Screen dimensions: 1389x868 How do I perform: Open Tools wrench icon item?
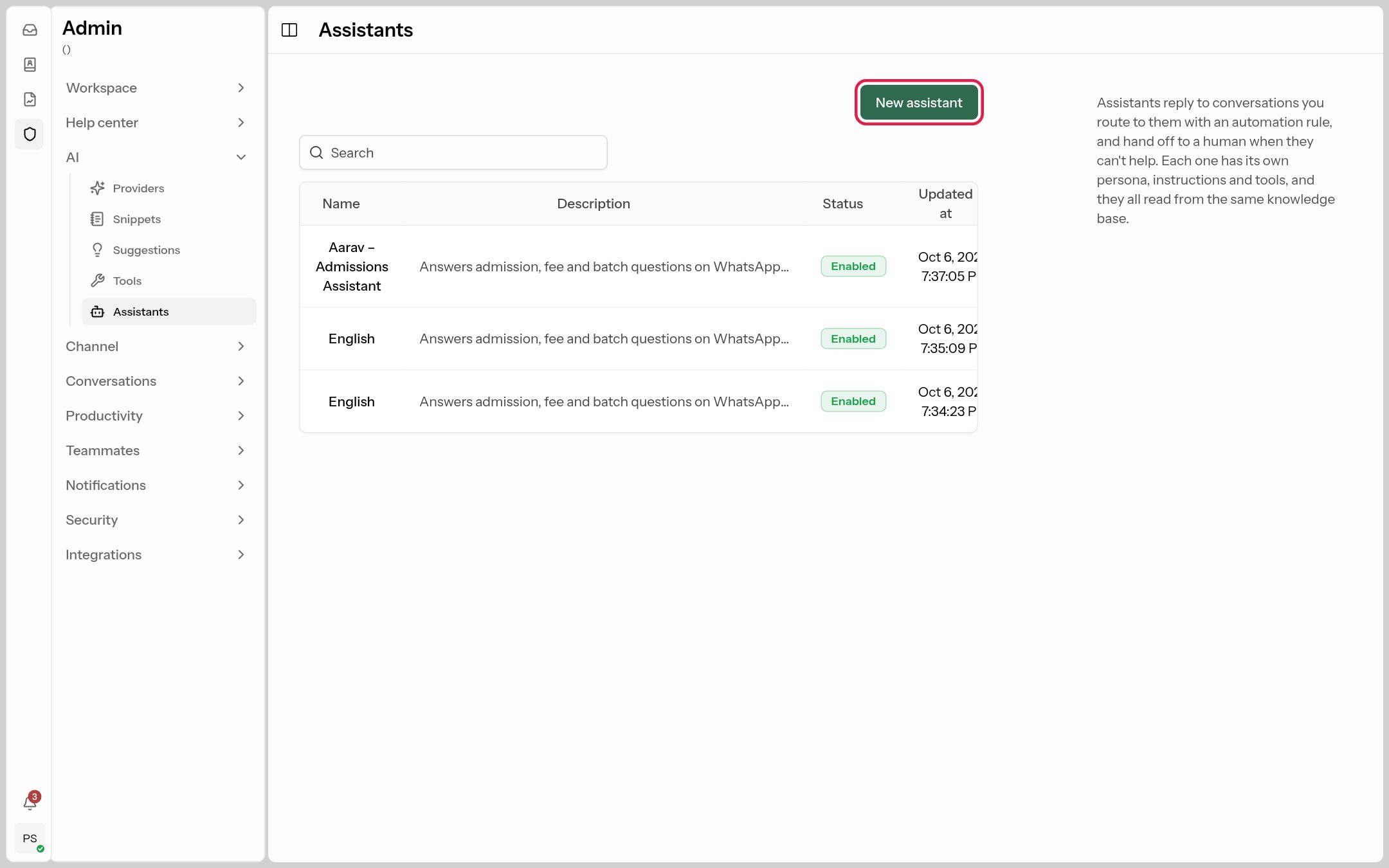point(169,280)
